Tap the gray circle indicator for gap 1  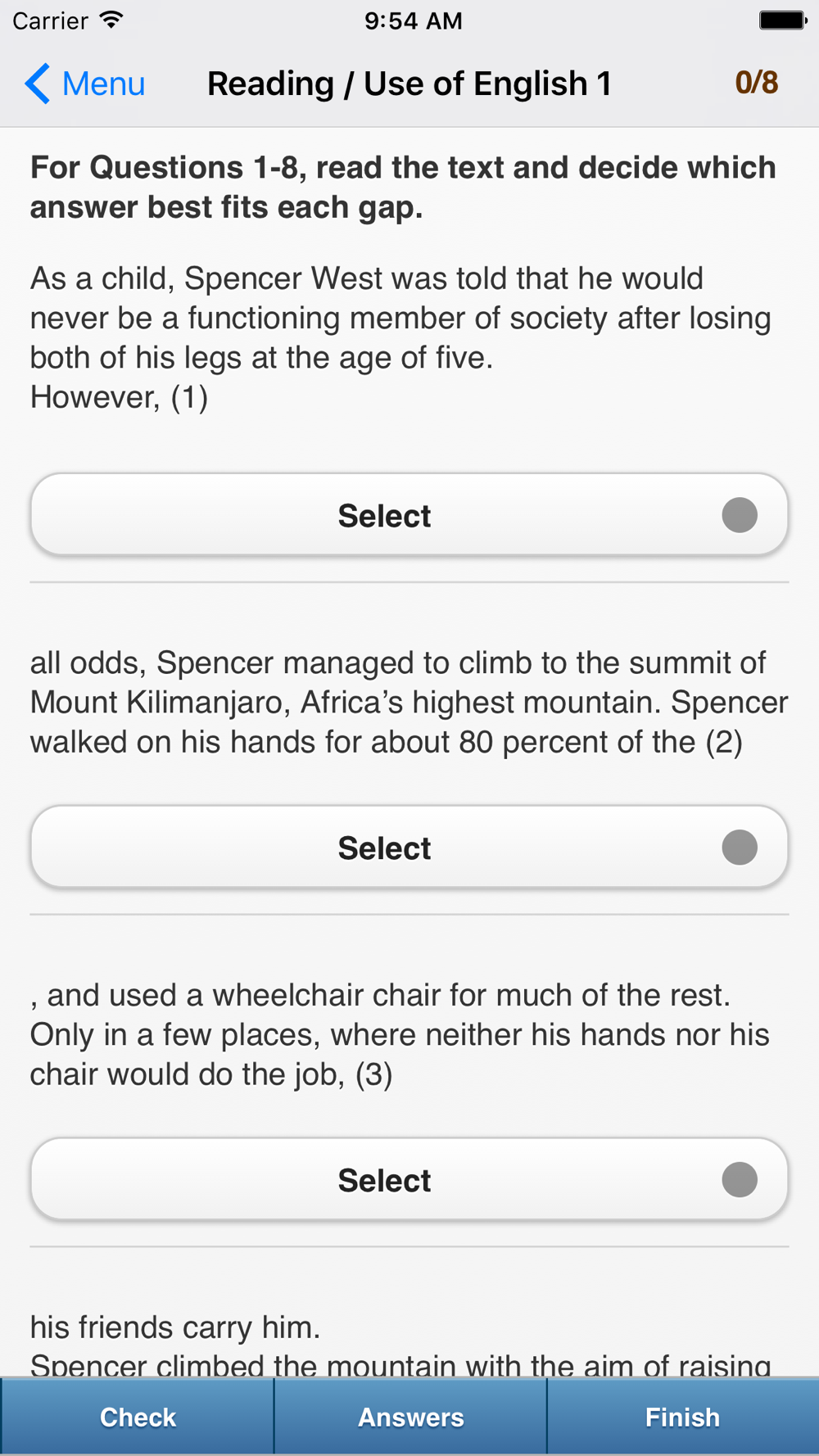point(740,515)
